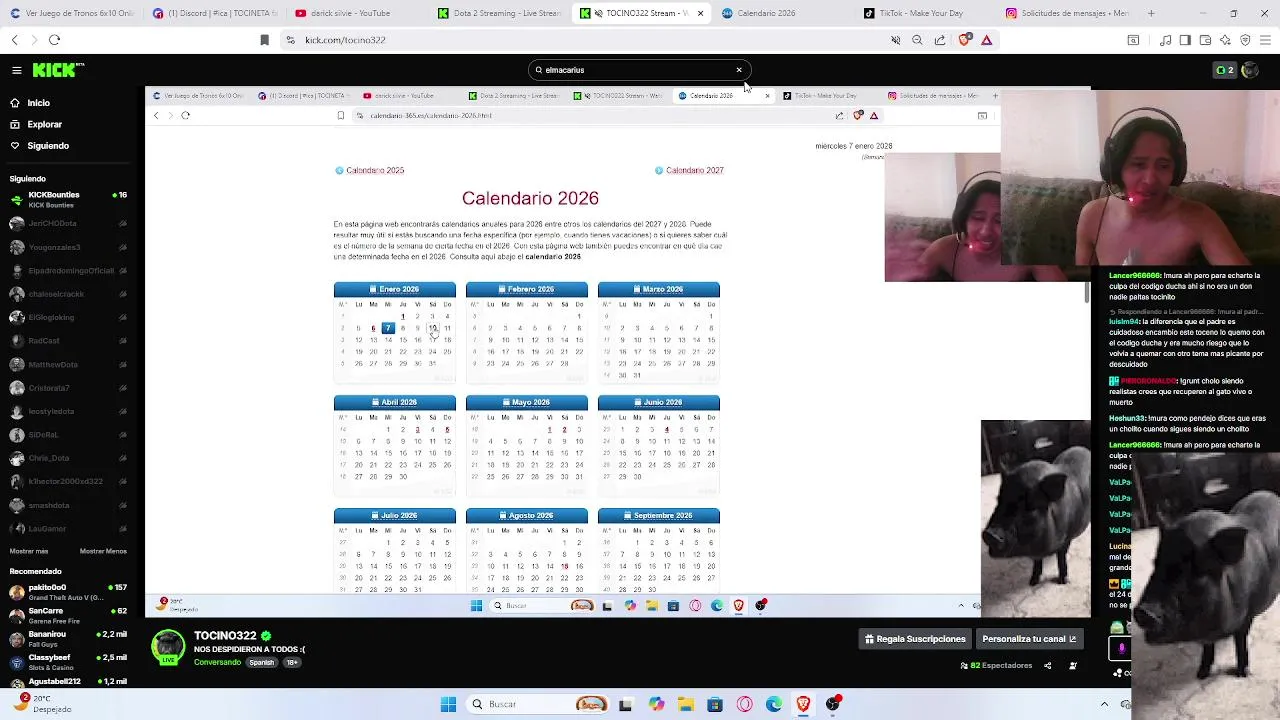Click the KICK logo
The width and height of the screenshot is (1280, 720).
click(58, 70)
